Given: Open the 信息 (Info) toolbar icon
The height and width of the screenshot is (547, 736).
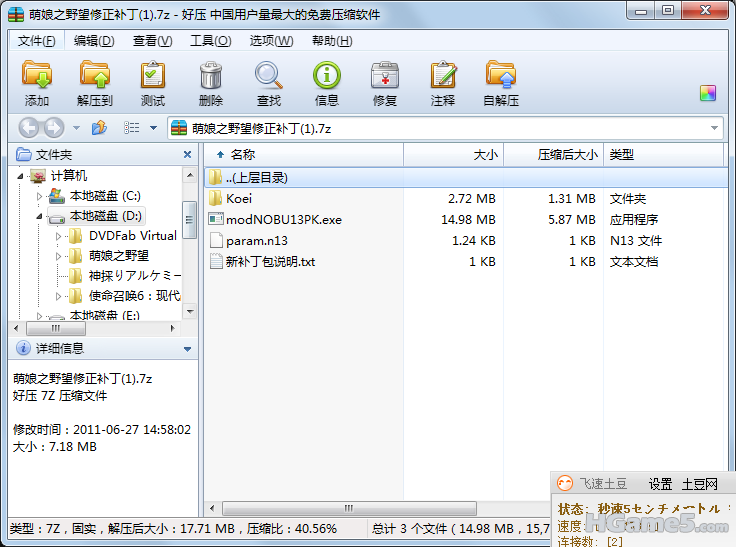Looking at the screenshot, I should pos(327,75).
